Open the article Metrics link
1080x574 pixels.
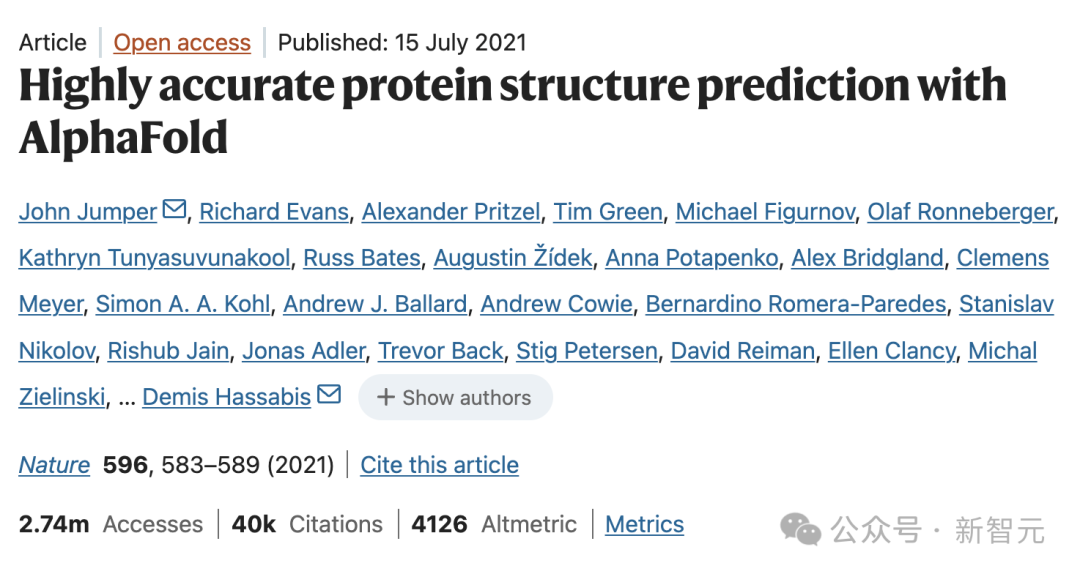[x=645, y=524]
